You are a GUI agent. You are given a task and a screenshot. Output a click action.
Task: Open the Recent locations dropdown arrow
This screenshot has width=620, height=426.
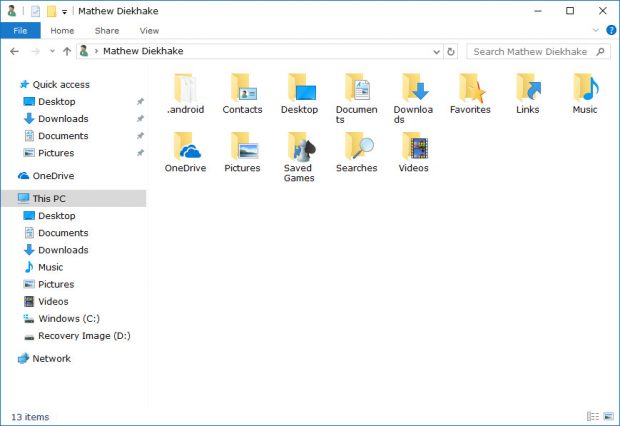pos(52,51)
